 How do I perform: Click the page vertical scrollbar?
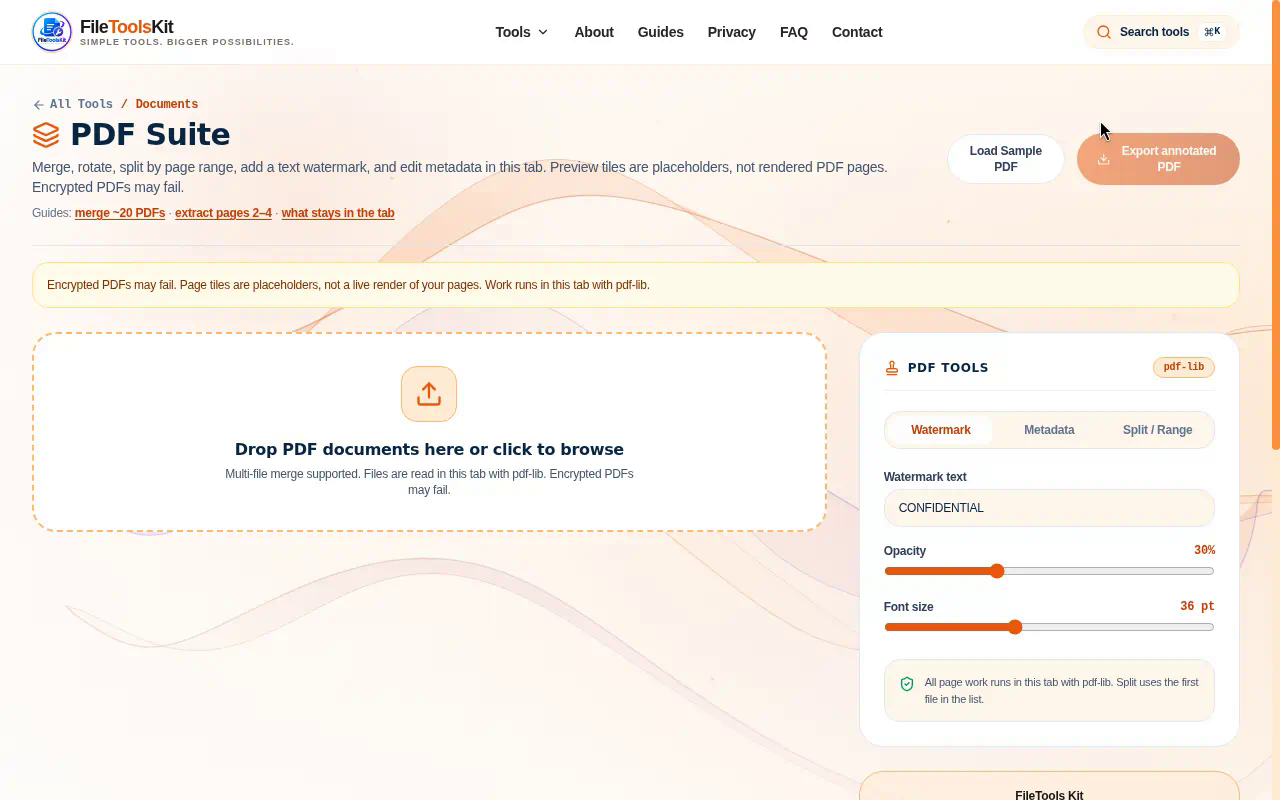[1275, 225]
